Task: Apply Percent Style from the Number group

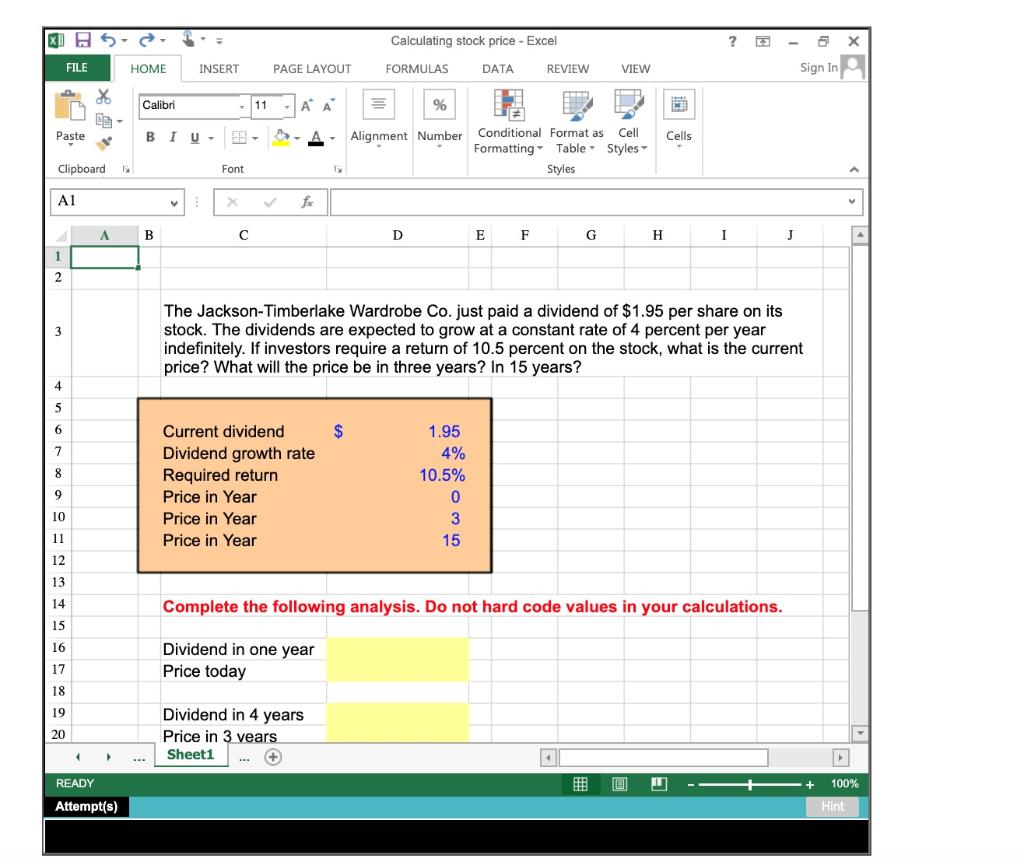Action: 441,103
